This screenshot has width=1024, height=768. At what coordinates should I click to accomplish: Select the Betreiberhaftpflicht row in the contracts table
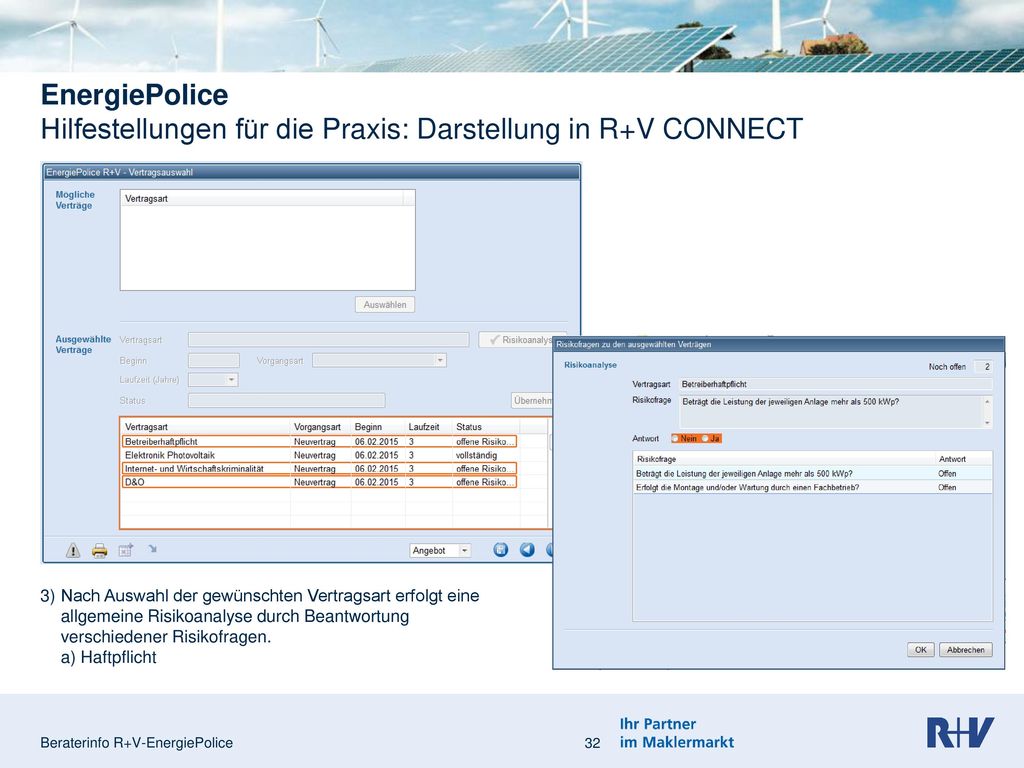tap(319, 441)
